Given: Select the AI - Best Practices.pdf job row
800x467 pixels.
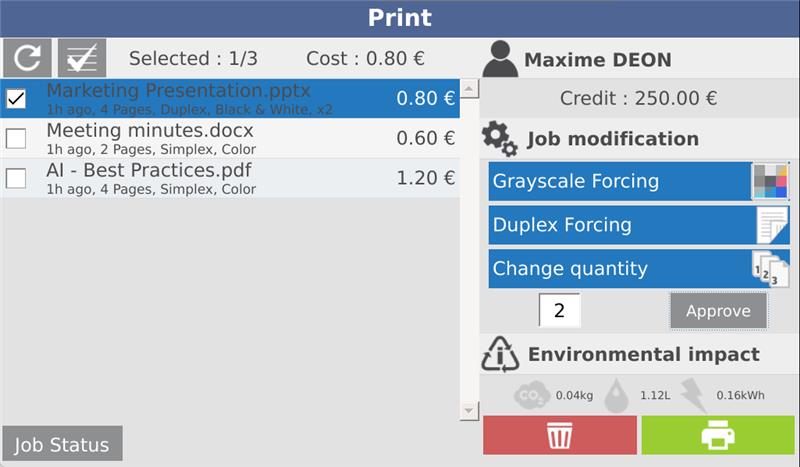Looking at the screenshot, I should (230, 178).
